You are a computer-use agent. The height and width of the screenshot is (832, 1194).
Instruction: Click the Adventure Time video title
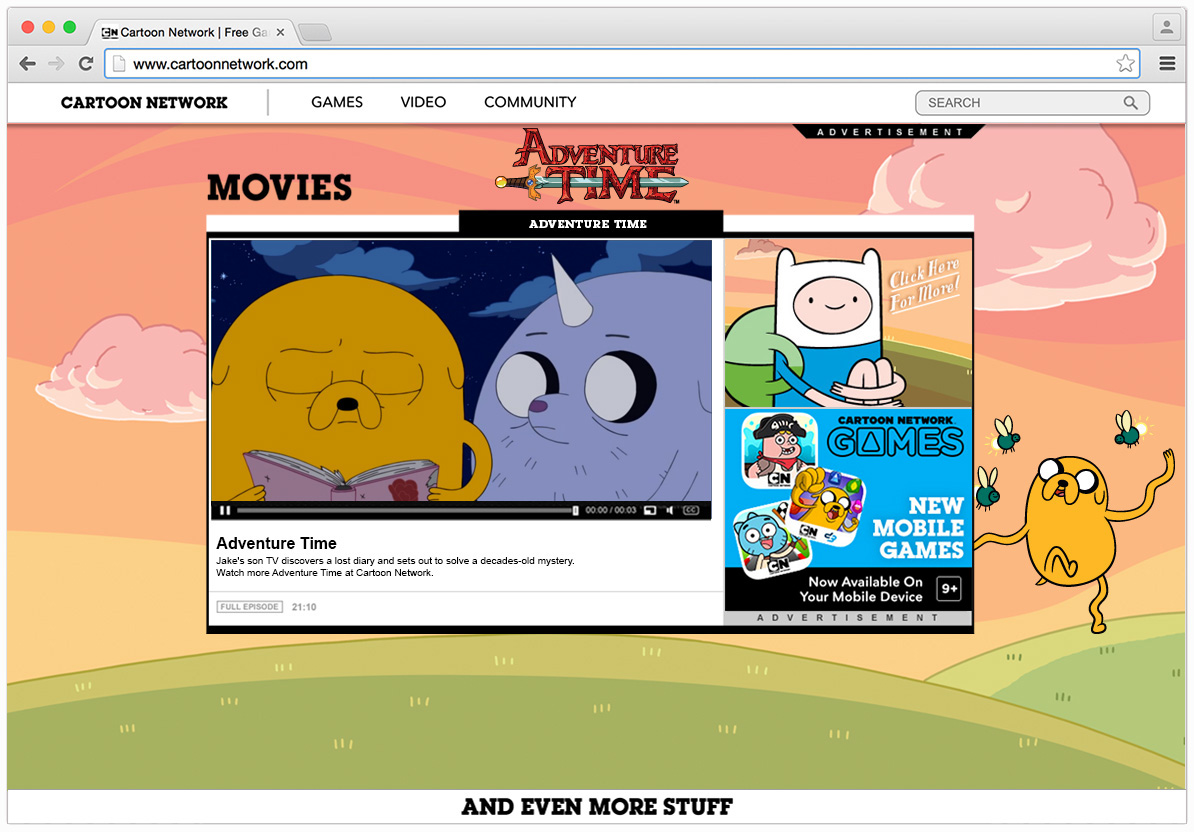(276, 543)
